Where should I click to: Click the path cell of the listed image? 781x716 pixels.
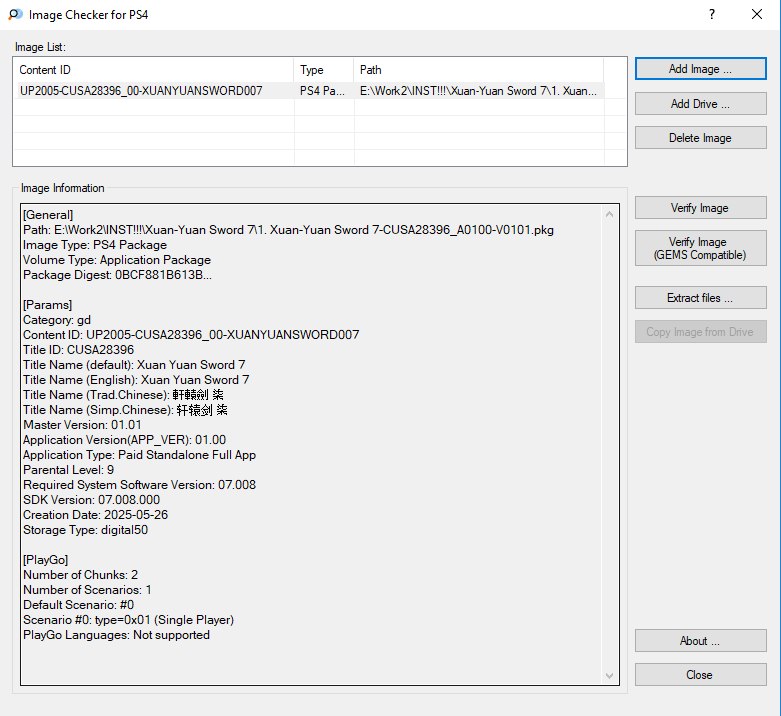coord(480,91)
